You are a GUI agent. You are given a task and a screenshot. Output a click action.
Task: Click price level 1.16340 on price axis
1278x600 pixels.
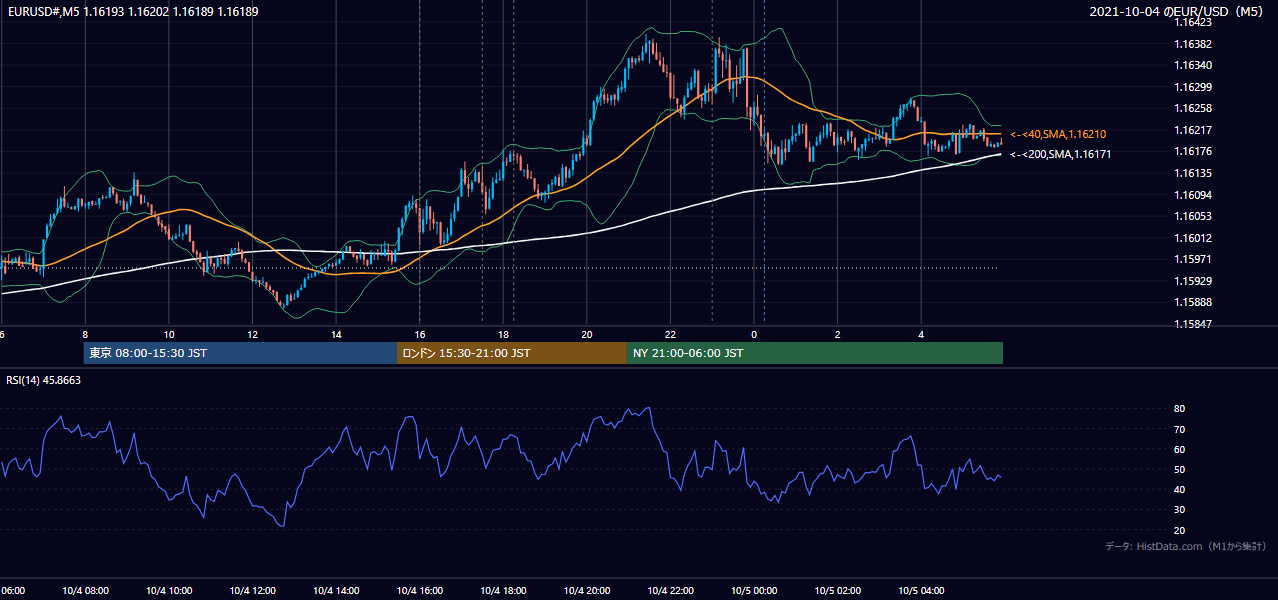[x=1194, y=65]
